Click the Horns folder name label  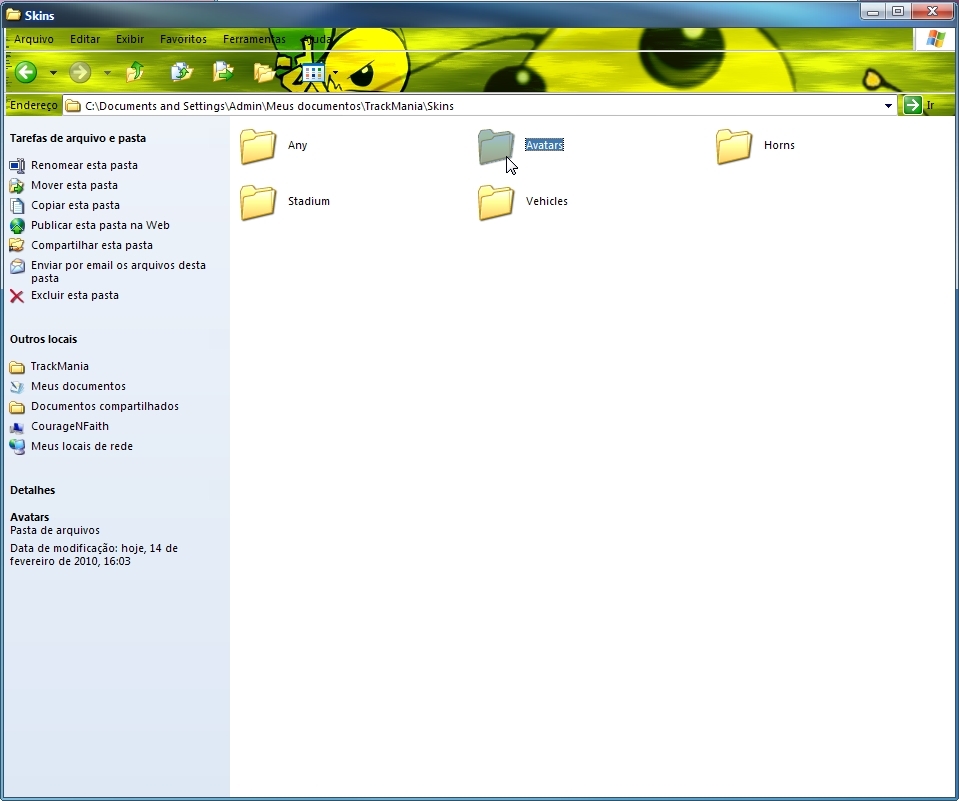pyautogui.click(x=779, y=145)
